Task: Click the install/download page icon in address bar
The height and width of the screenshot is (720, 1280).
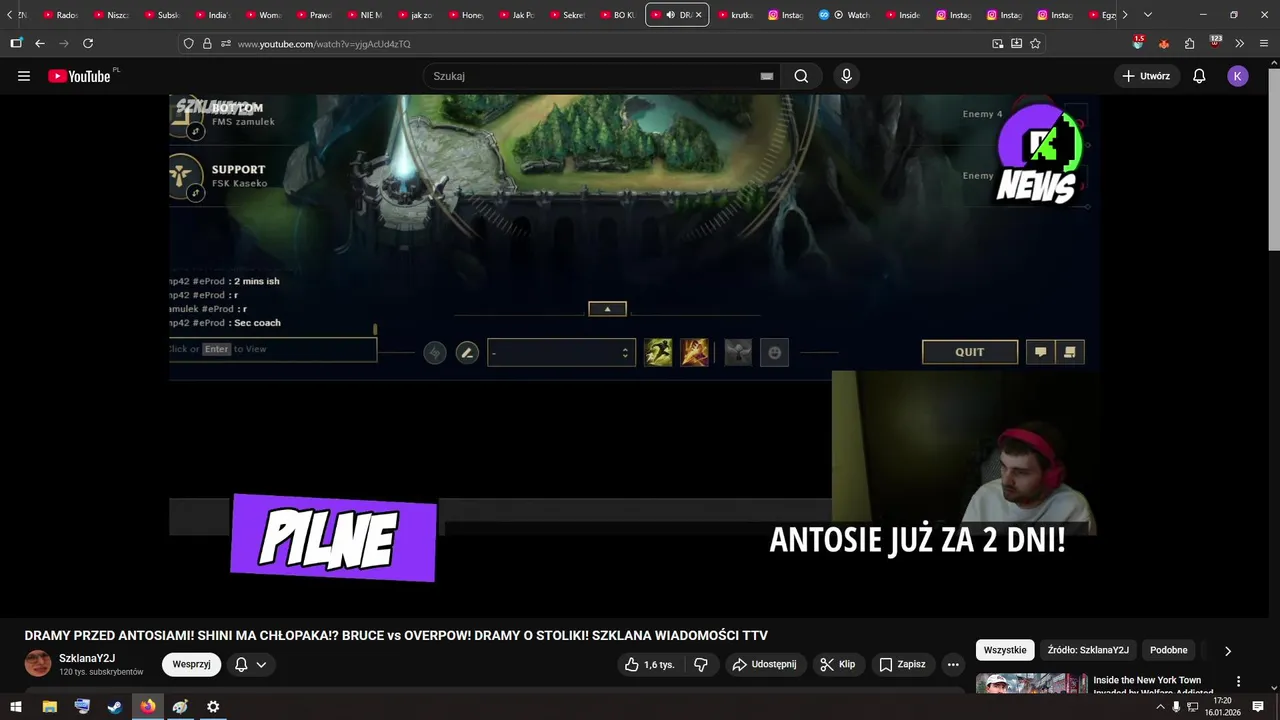Action: pyautogui.click(x=1016, y=43)
